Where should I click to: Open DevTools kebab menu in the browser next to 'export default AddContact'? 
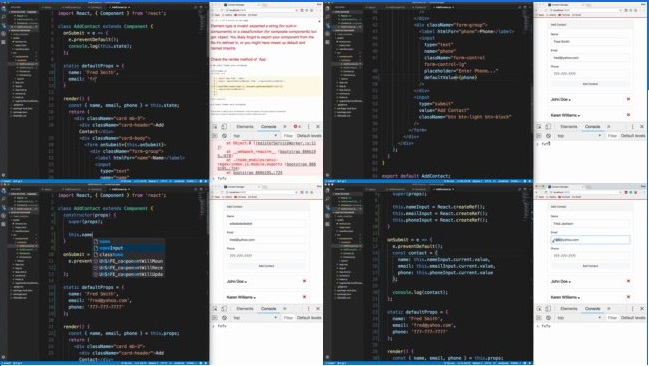[632, 127]
